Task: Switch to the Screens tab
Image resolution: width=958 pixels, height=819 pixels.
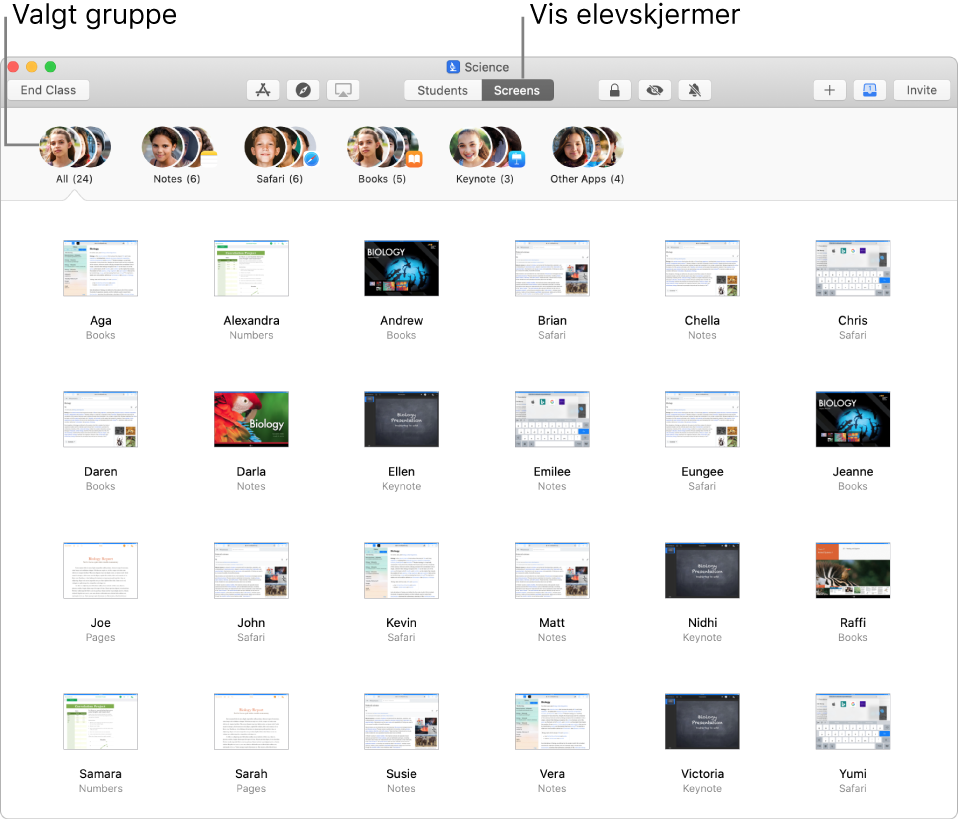Action: 517,90
